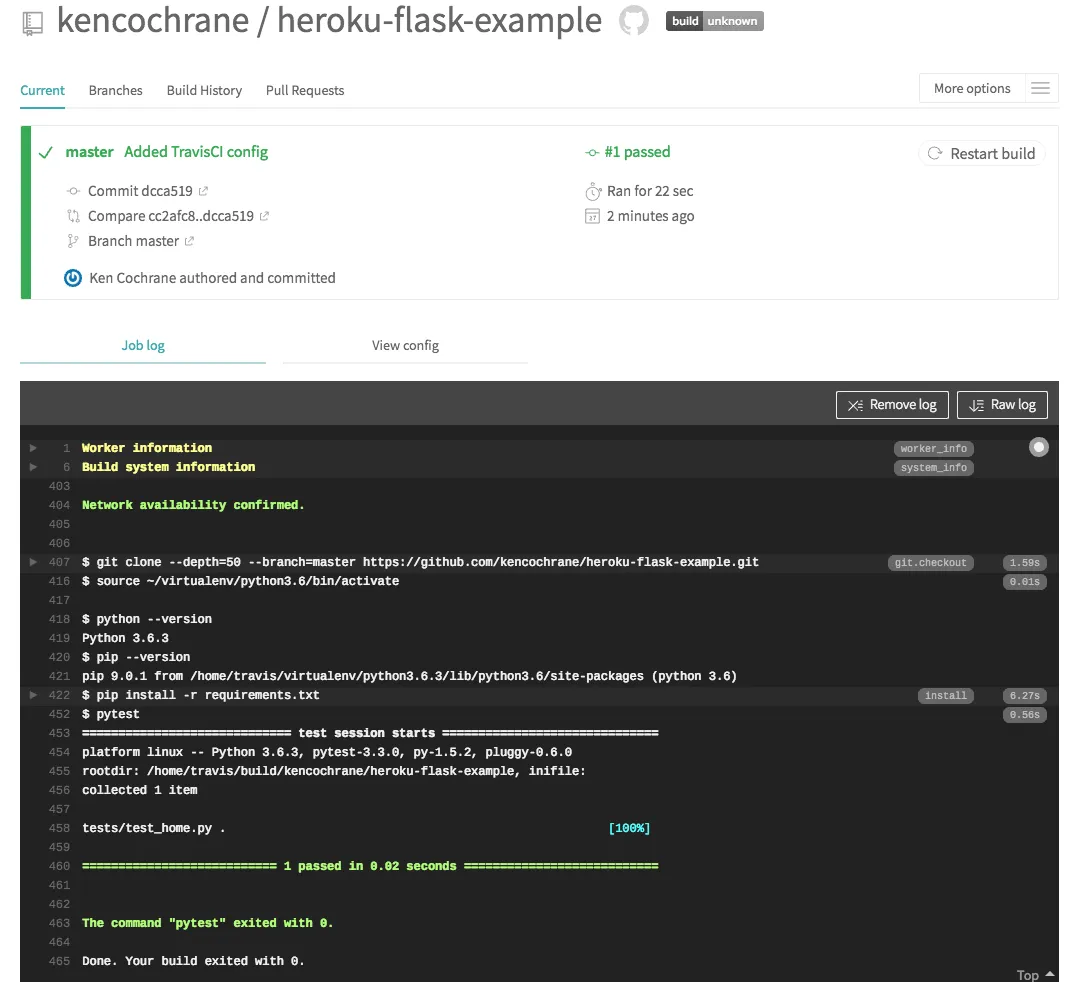Select the Job log tab
Viewport: 1066px width, 982px height.
coord(143,345)
